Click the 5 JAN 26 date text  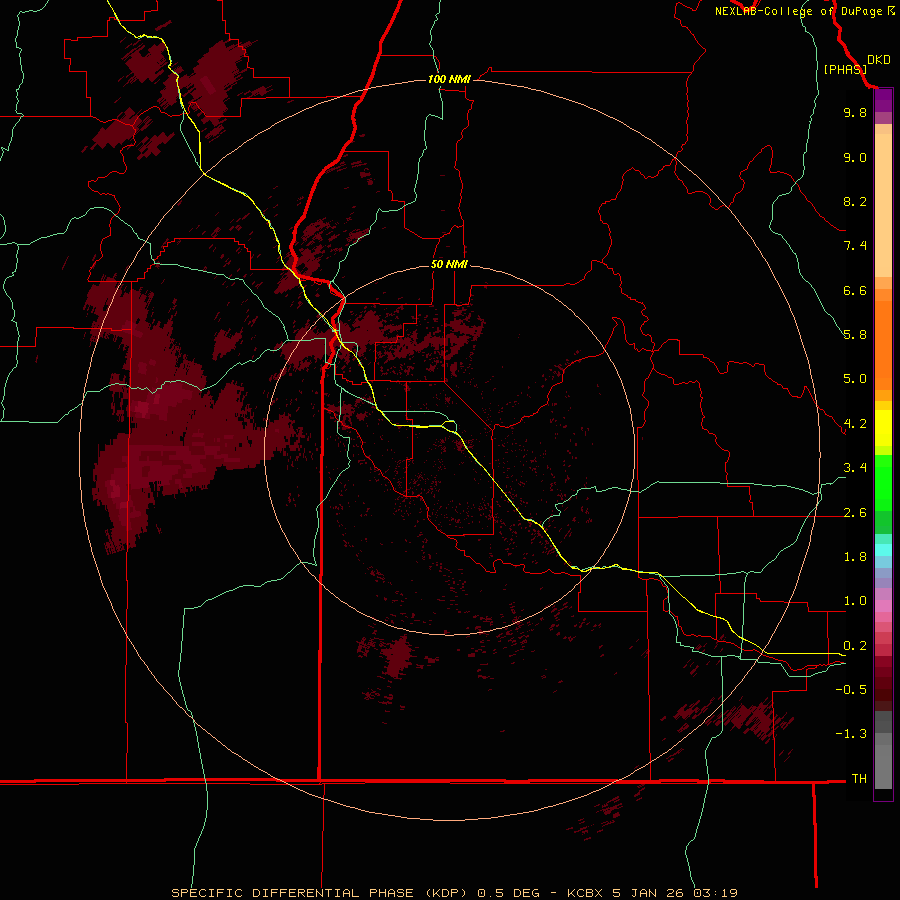point(649,893)
